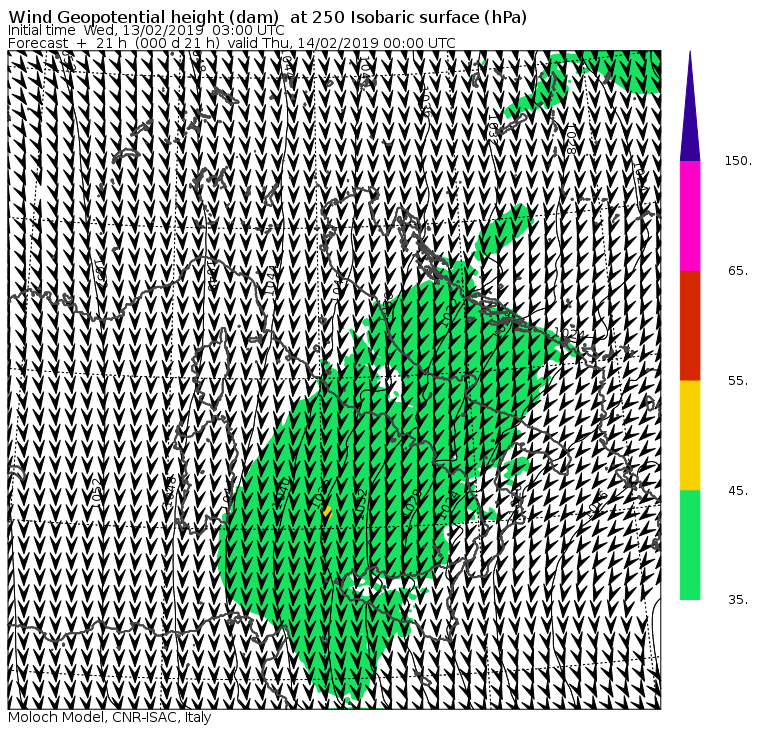Click the 'Wind Geopotential height (dam)' title text
The height and width of the screenshot is (731, 760).
[x=143, y=17]
